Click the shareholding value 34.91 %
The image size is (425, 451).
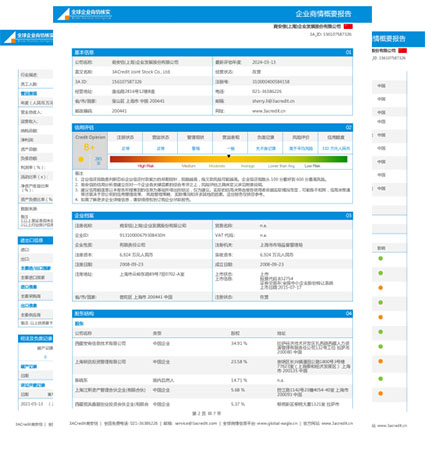pos(239,343)
